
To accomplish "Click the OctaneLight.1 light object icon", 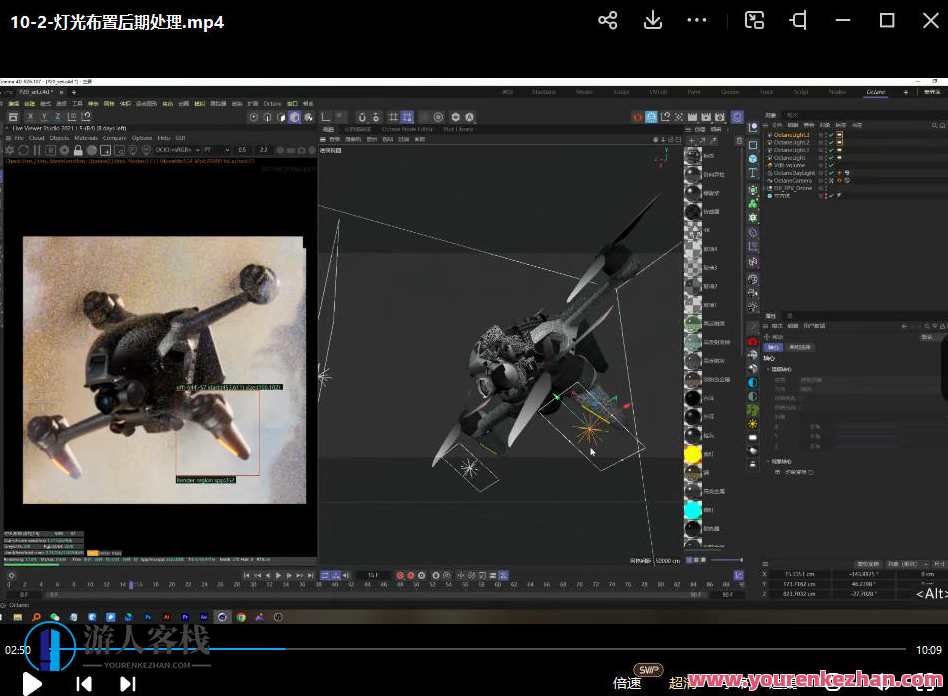I will [x=771, y=134].
